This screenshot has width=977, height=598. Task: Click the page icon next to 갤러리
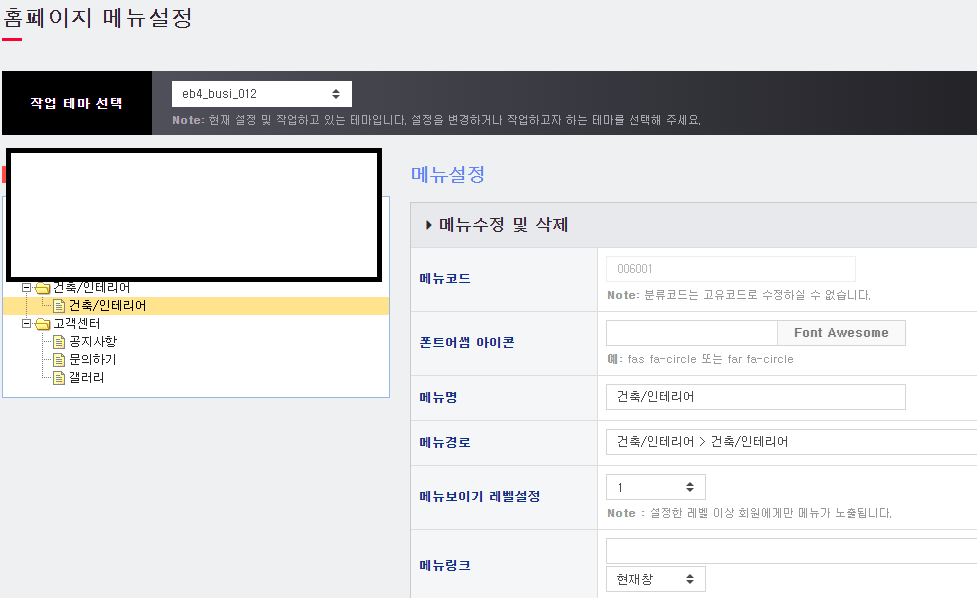coord(59,378)
